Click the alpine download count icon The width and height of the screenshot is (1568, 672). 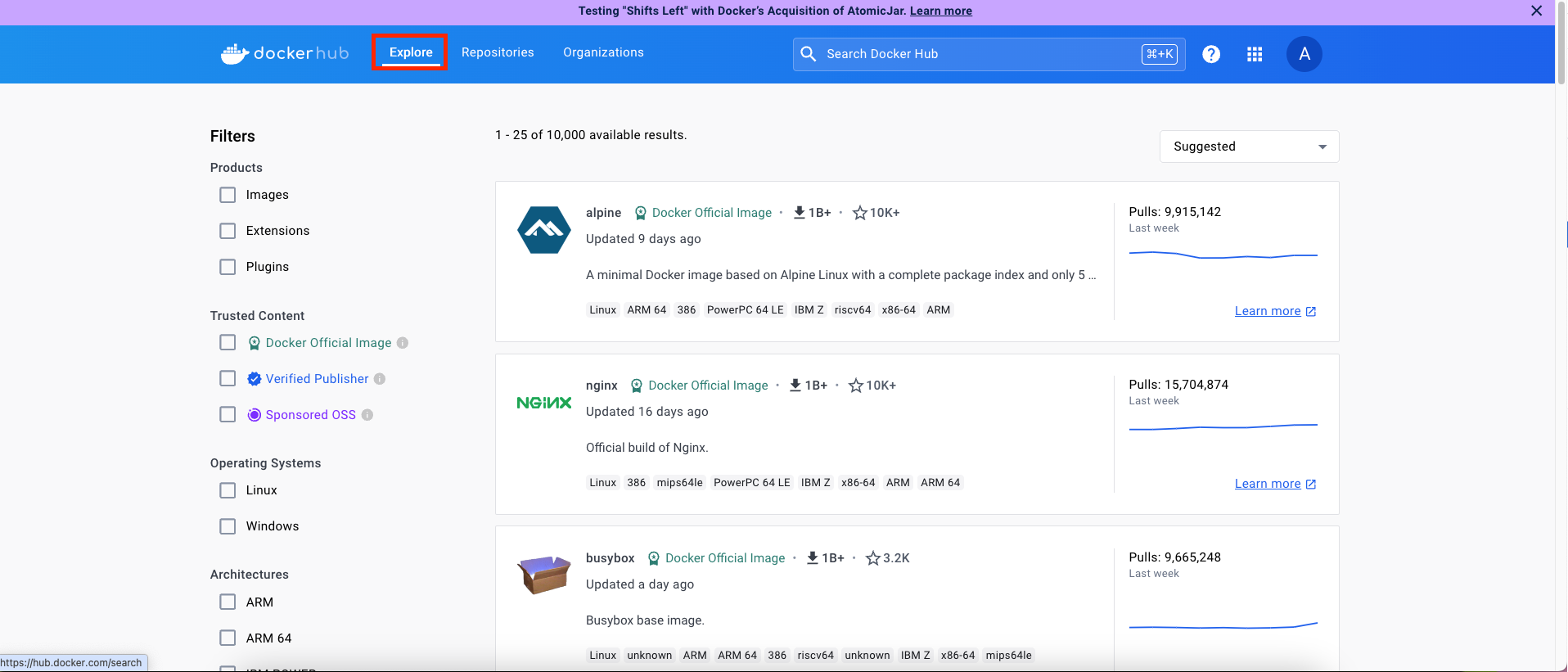coord(800,213)
